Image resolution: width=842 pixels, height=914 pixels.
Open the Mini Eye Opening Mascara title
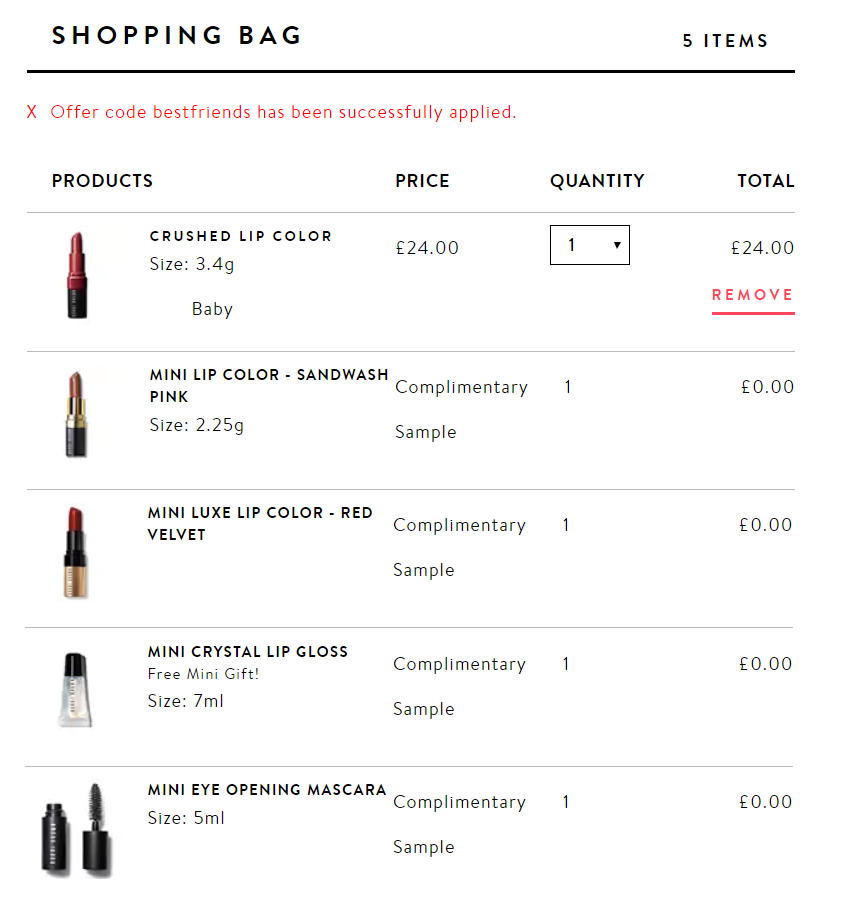[267, 790]
